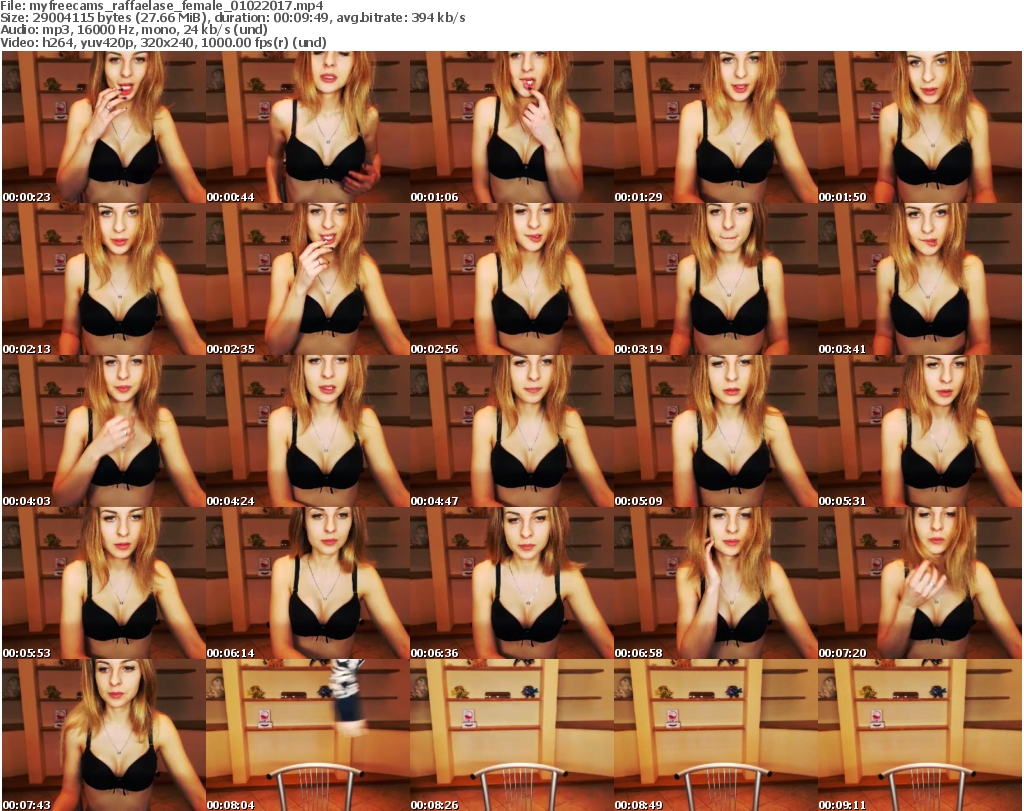The image size is (1024, 811).
Task: Select the frame stamped 00:06:58
Action: click(x=716, y=583)
